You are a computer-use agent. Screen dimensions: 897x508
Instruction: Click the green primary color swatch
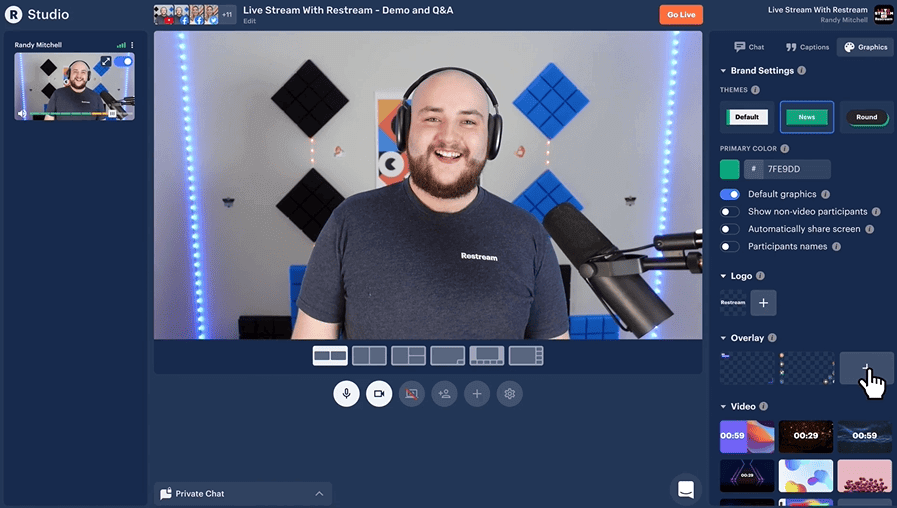729,169
